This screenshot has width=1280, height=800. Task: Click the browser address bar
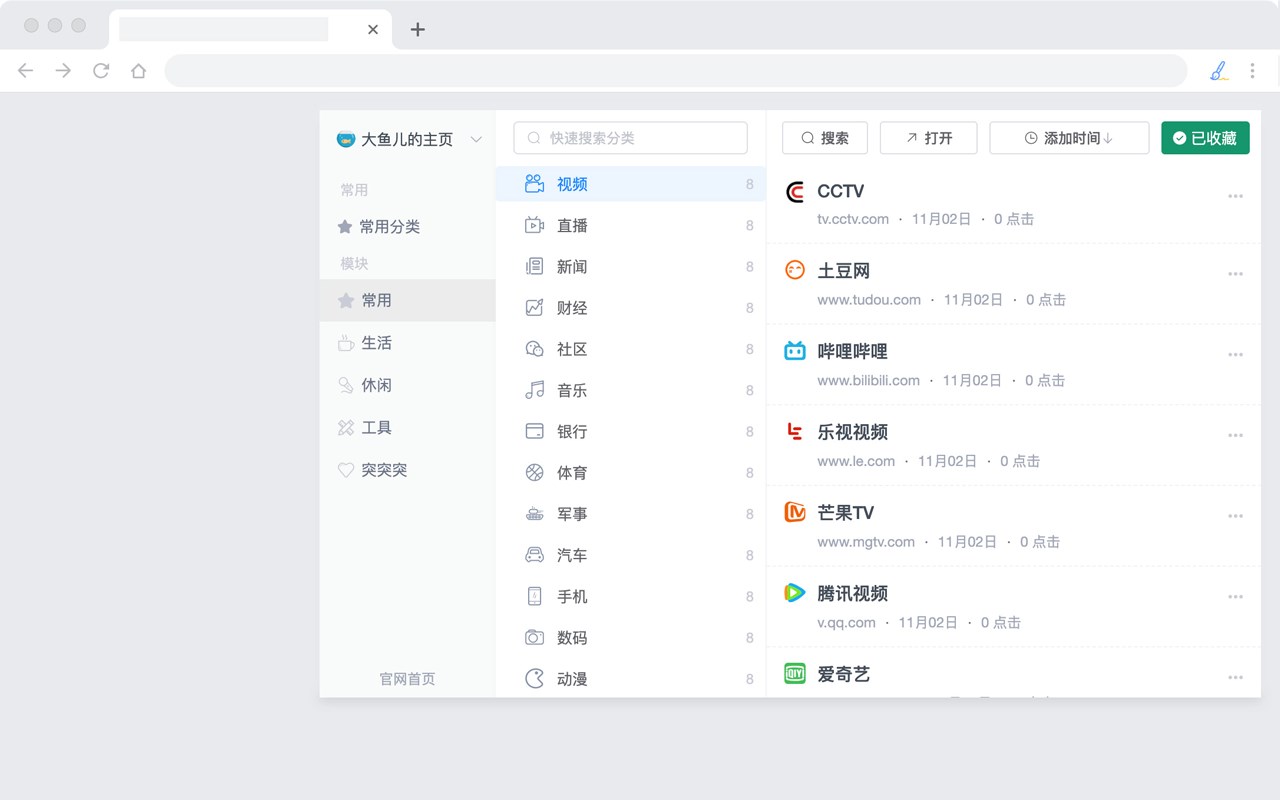(x=676, y=71)
